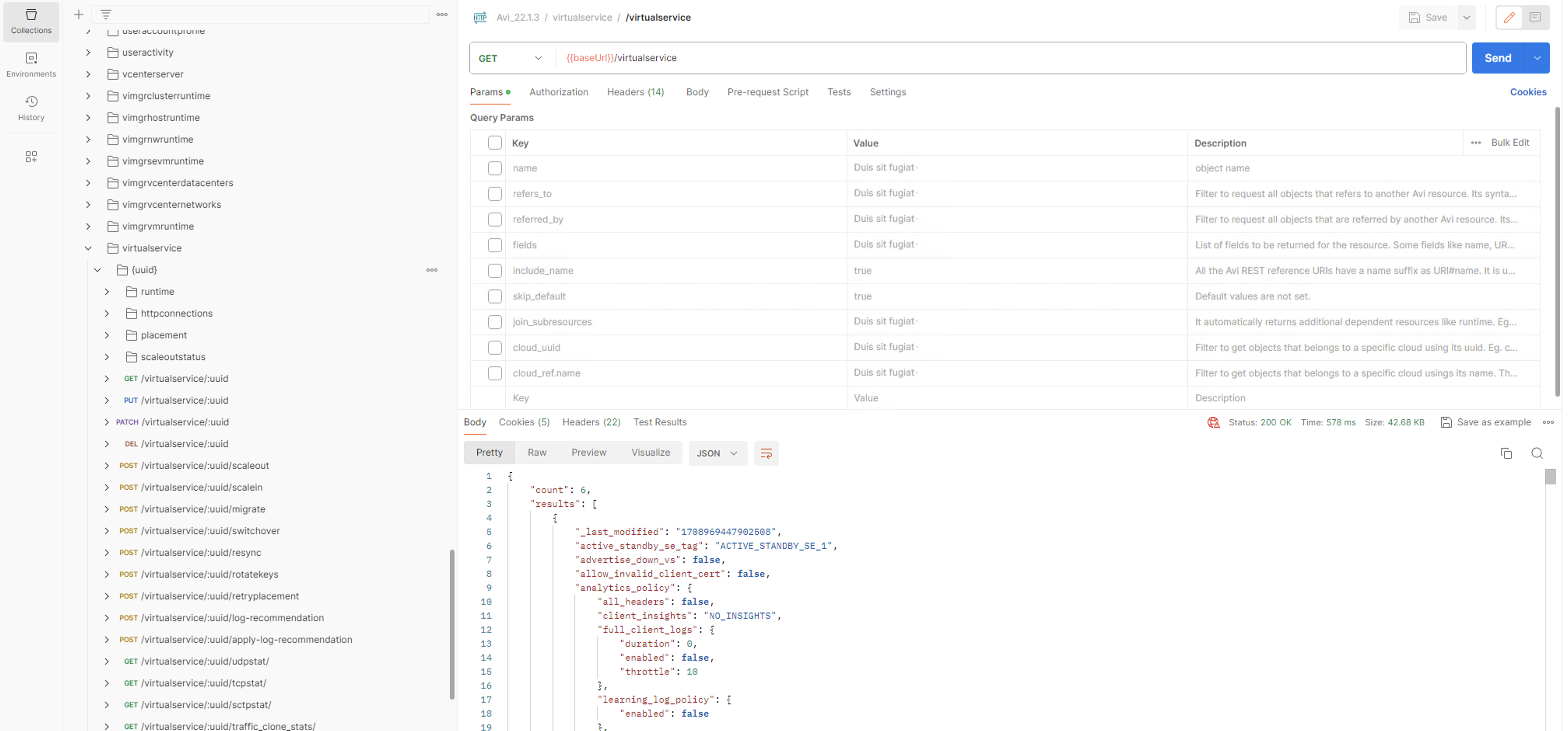
Task: Collapse the virtualservice folder
Action: pyautogui.click(x=88, y=248)
